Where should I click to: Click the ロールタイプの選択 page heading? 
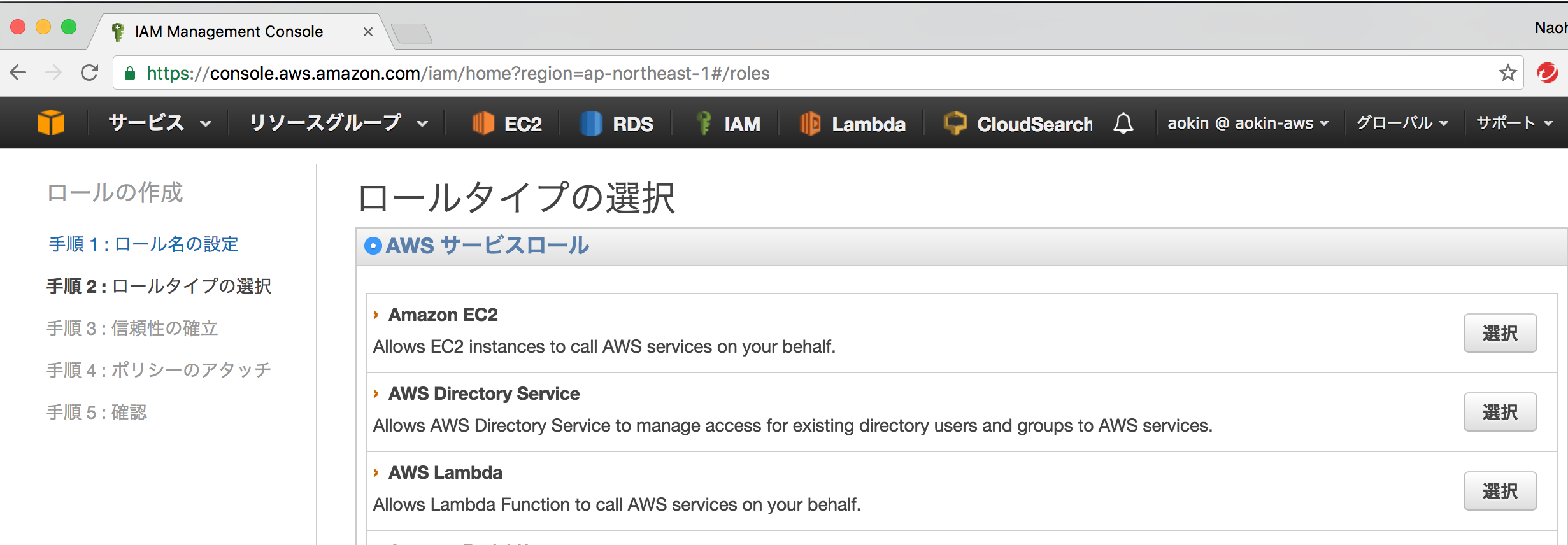click(x=516, y=197)
